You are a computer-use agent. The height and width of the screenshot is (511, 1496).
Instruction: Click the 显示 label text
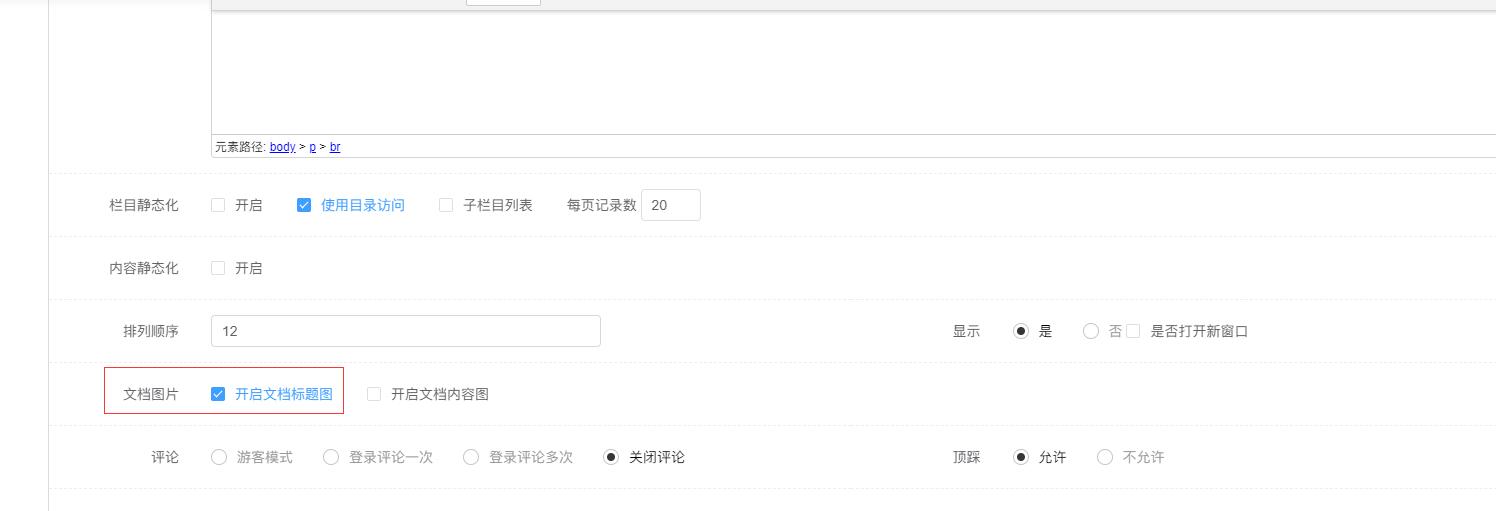(x=967, y=331)
